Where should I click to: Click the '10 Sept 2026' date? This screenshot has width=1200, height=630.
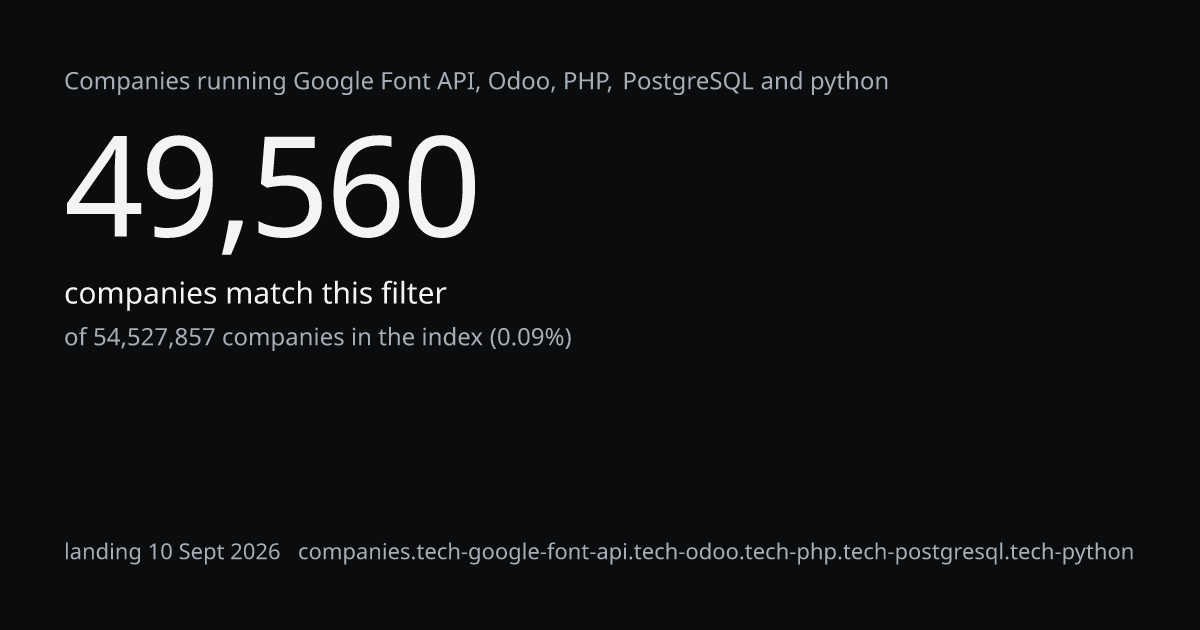coord(214,551)
